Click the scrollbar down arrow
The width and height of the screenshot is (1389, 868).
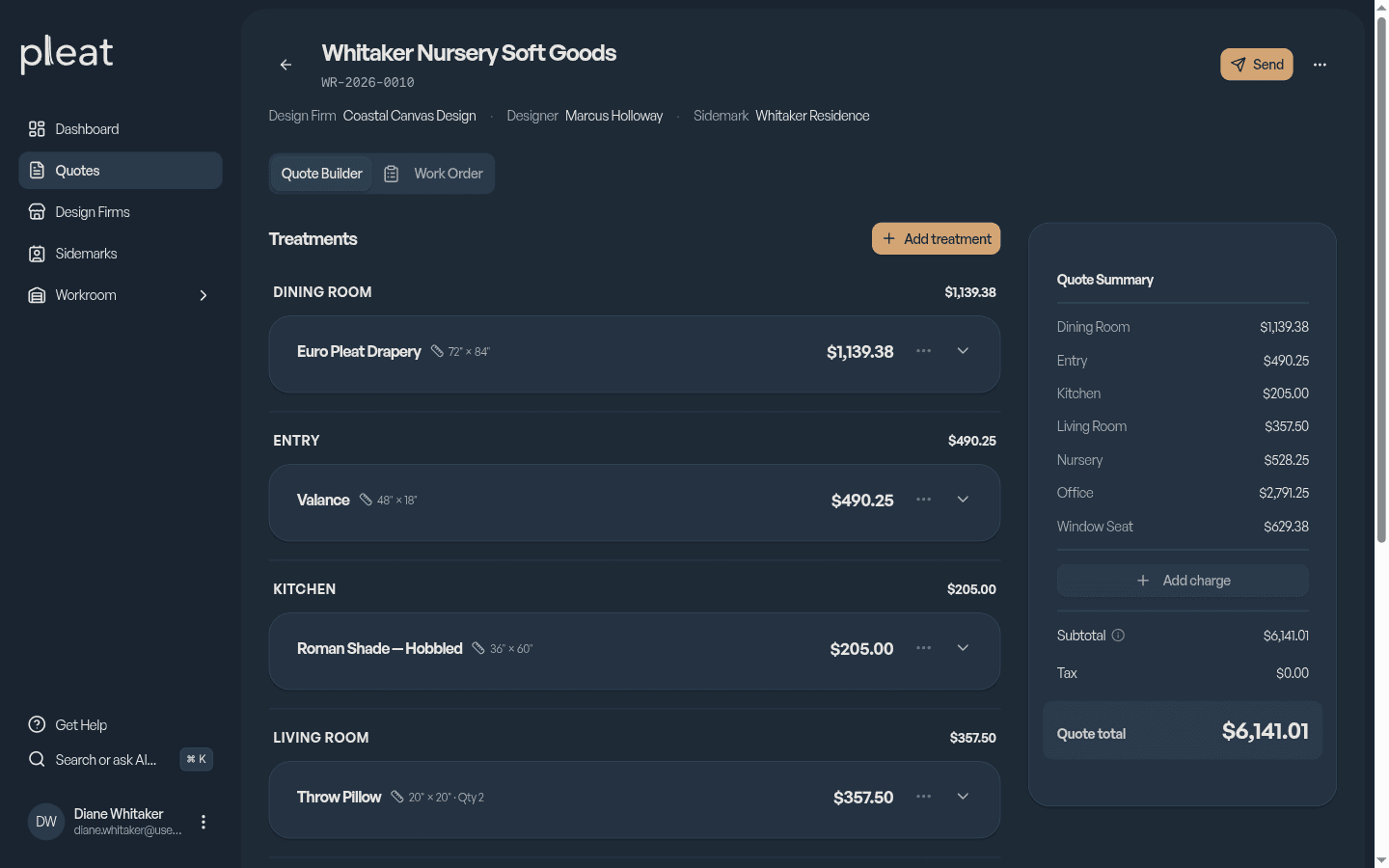[1381, 860]
